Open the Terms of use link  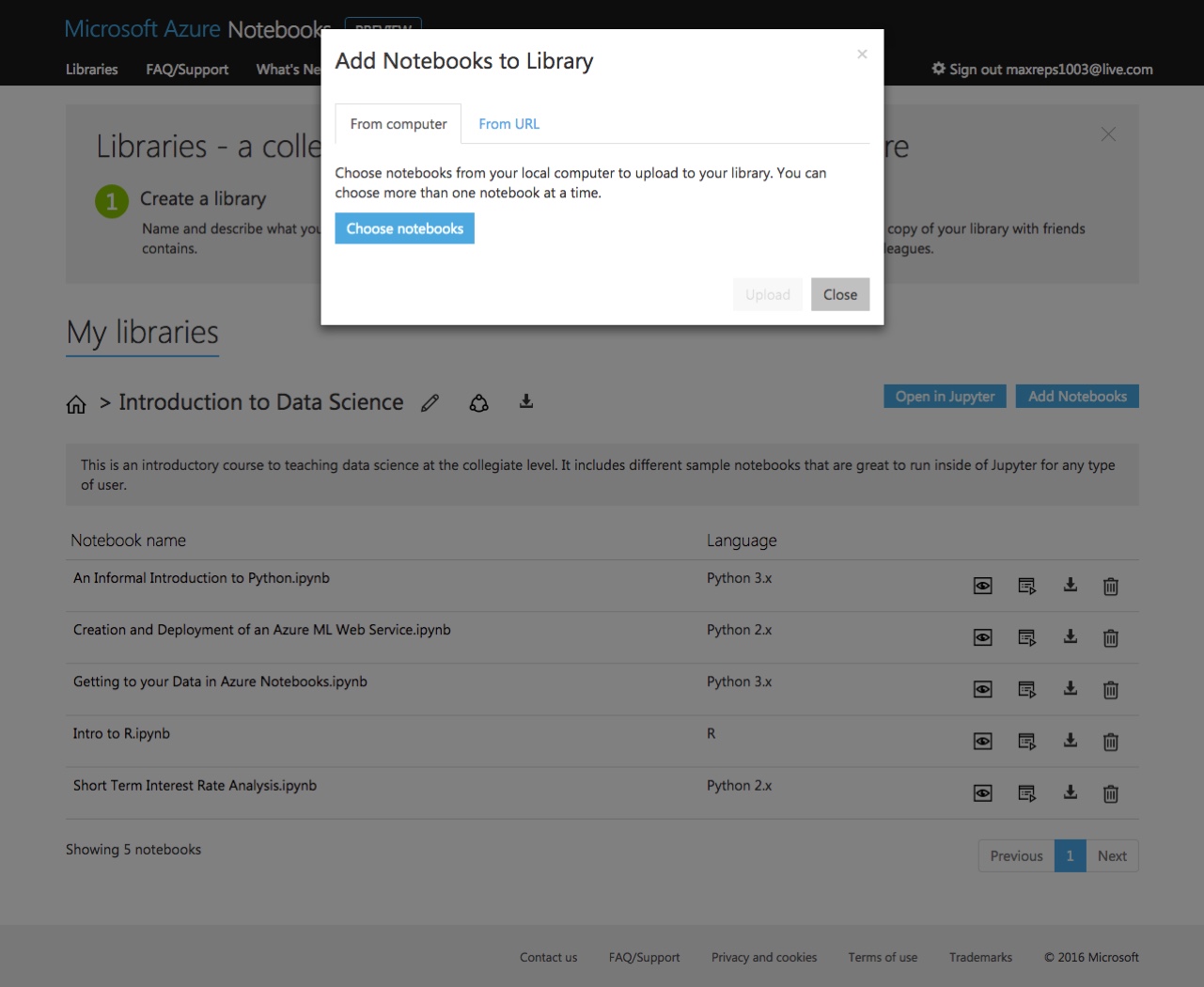point(883,957)
